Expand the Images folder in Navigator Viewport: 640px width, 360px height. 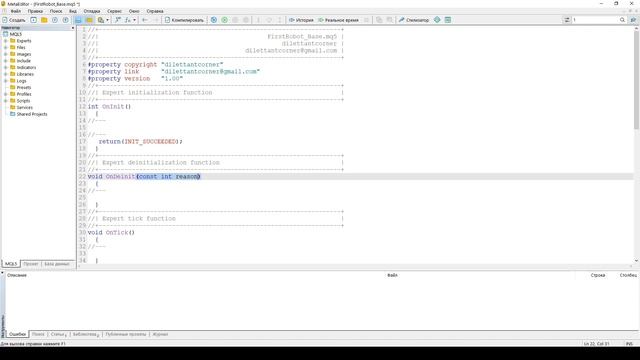6,54
